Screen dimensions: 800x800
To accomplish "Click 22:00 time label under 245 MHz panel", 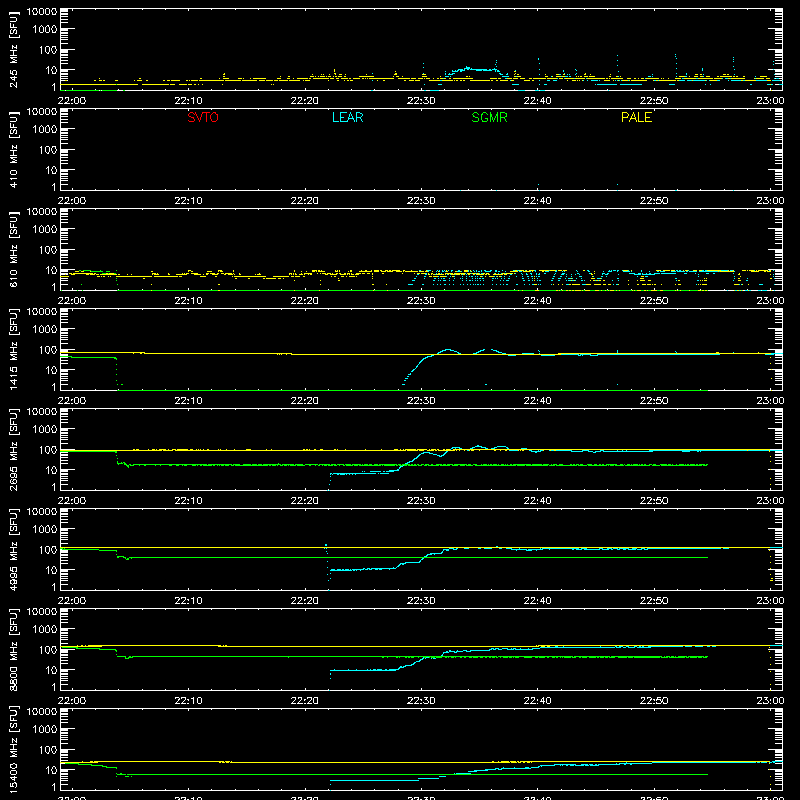I will pos(72,101).
